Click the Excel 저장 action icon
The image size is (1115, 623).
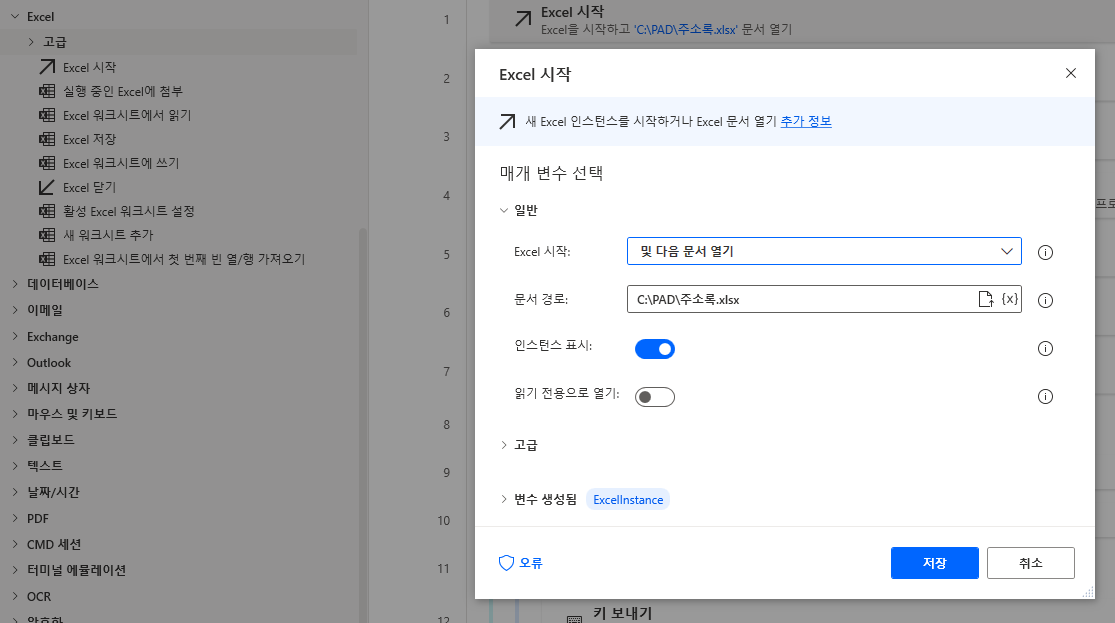(x=47, y=139)
